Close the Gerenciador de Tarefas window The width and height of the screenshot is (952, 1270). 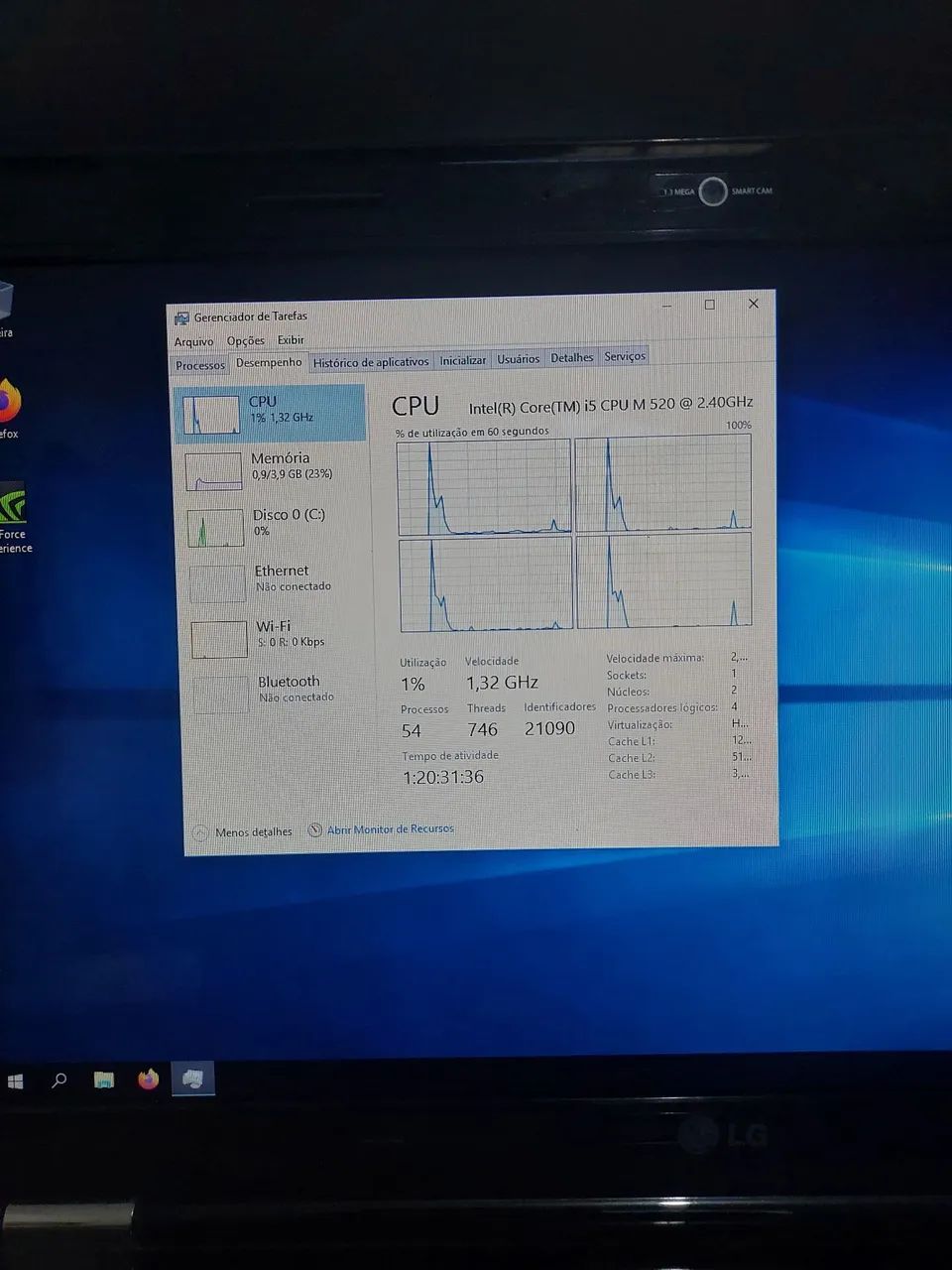pyautogui.click(x=754, y=304)
